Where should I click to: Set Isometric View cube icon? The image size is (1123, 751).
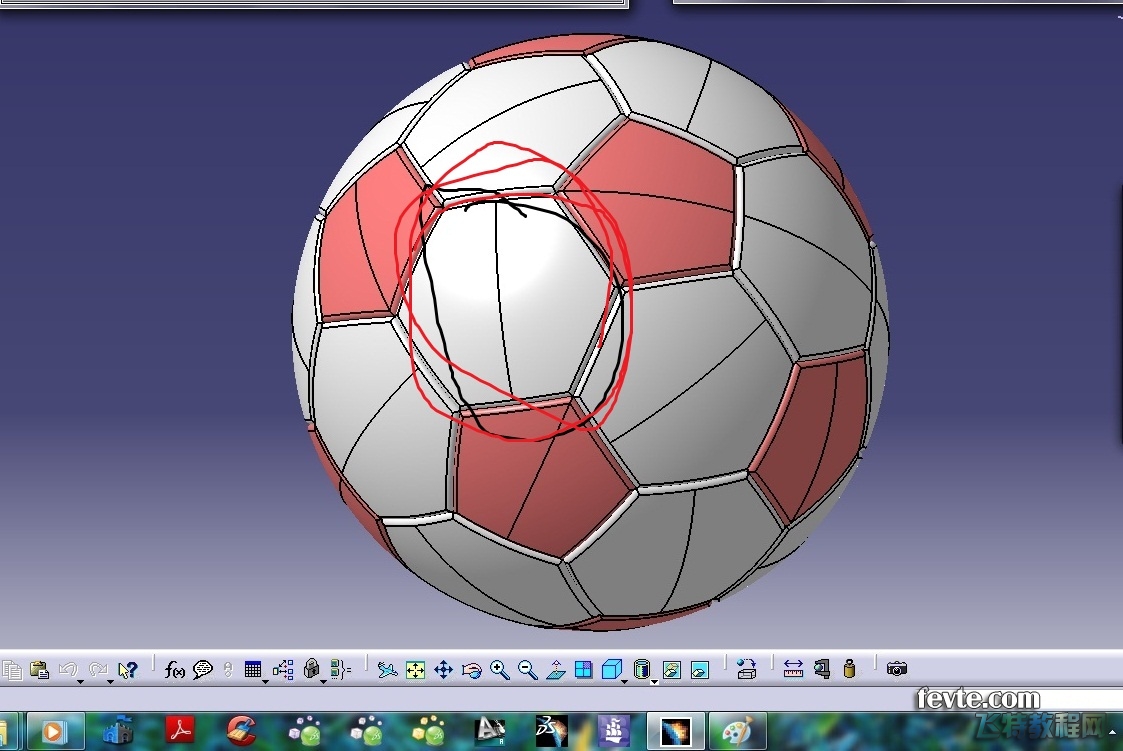point(612,669)
